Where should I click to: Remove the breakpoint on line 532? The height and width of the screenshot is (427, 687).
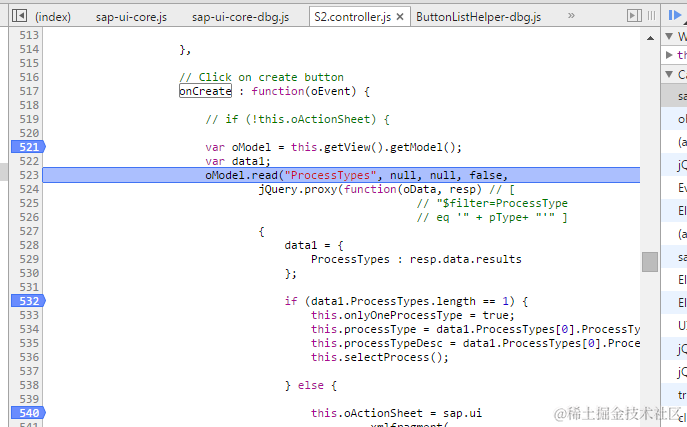(28, 301)
